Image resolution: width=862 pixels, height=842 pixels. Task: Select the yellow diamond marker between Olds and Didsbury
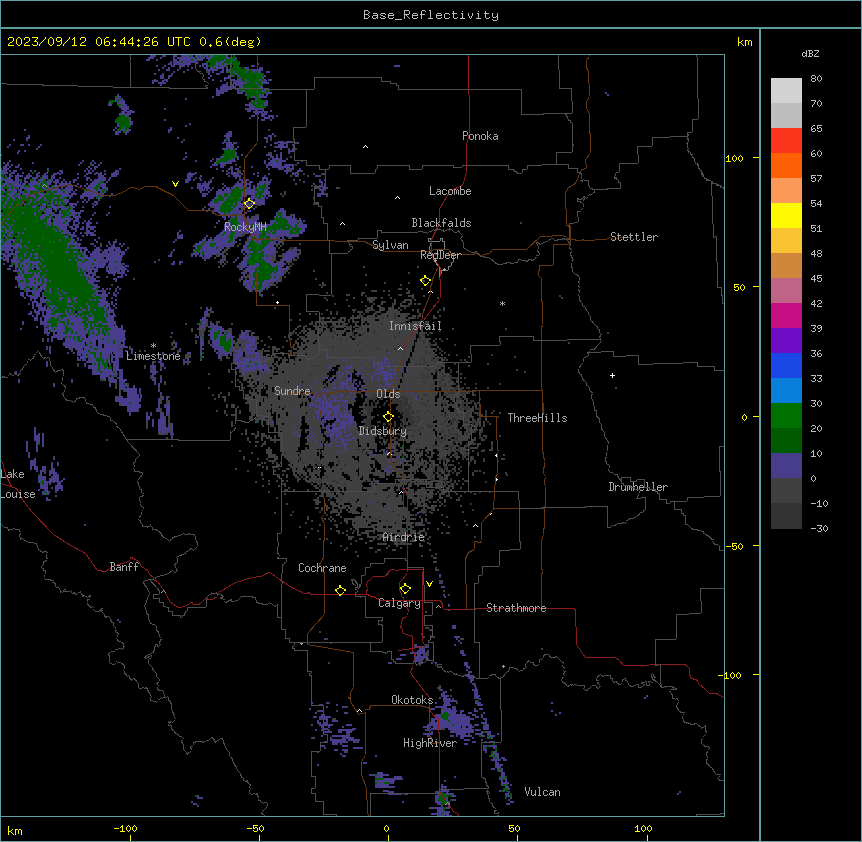(389, 416)
